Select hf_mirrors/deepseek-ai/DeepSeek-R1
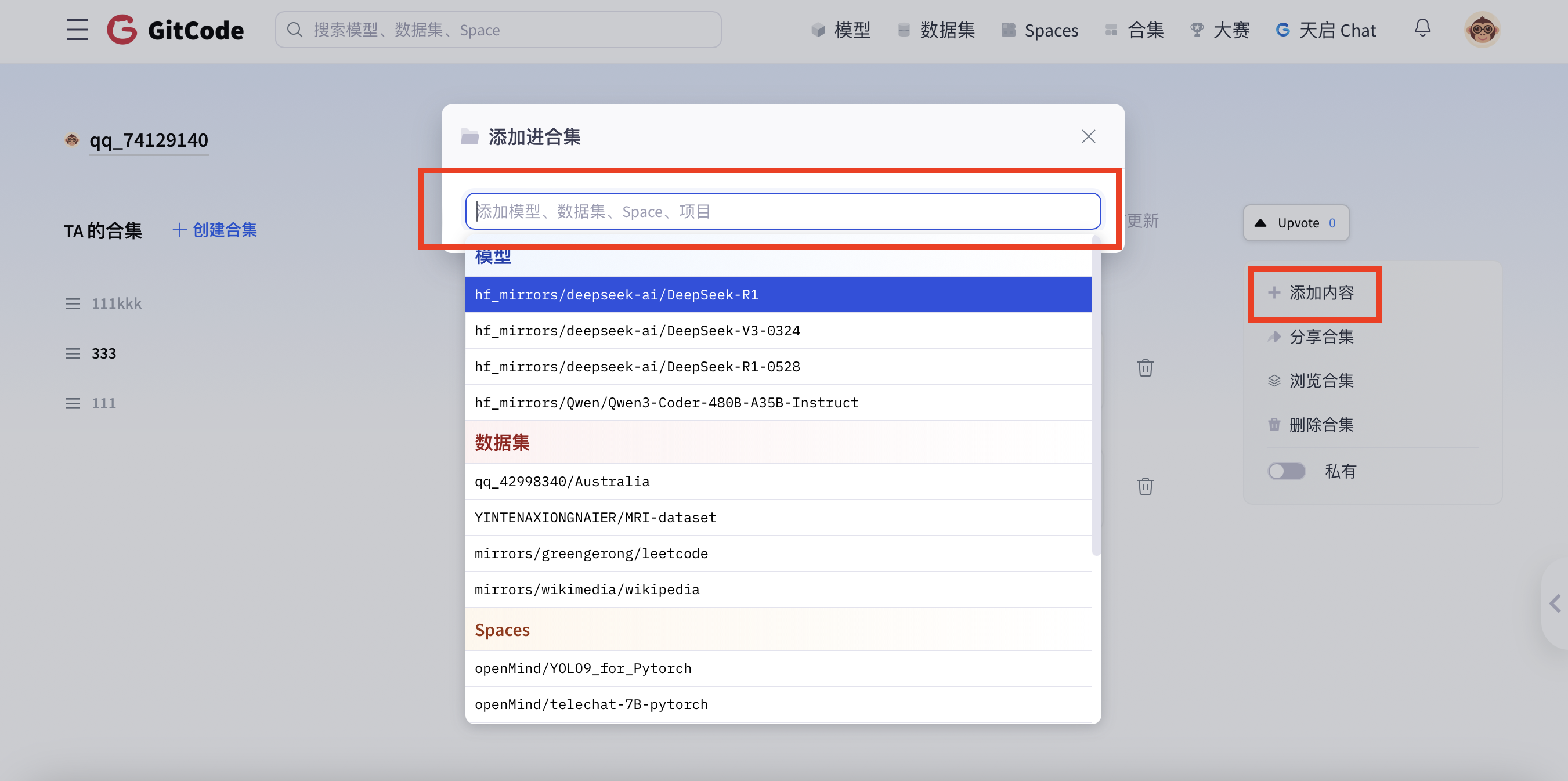This screenshot has height=781, width=1568. coord(779,295)
